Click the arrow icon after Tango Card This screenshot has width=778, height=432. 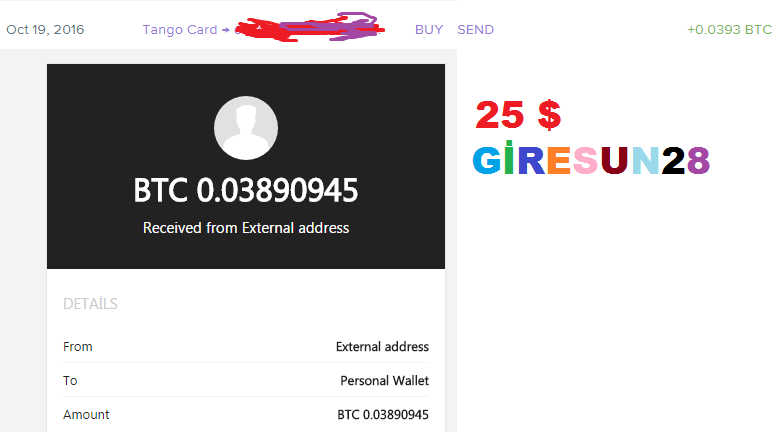(226, 30)
